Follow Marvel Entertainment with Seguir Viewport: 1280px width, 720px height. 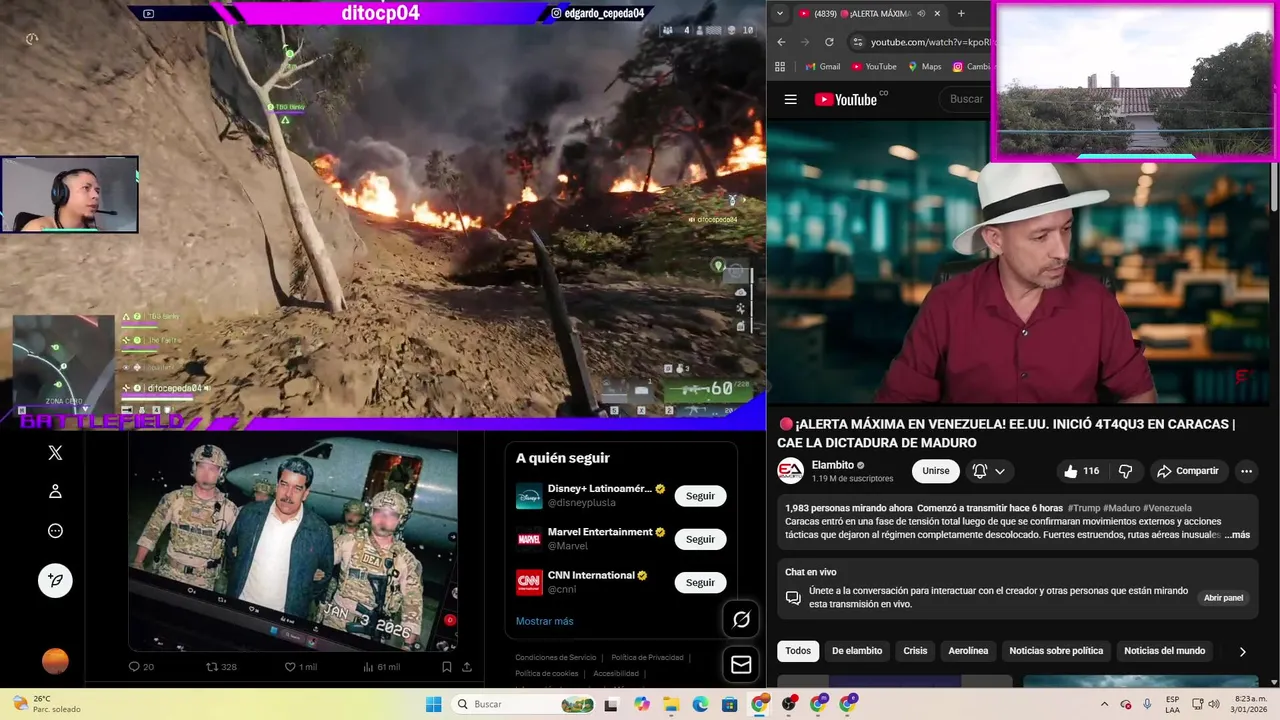(x=700, y=539)
